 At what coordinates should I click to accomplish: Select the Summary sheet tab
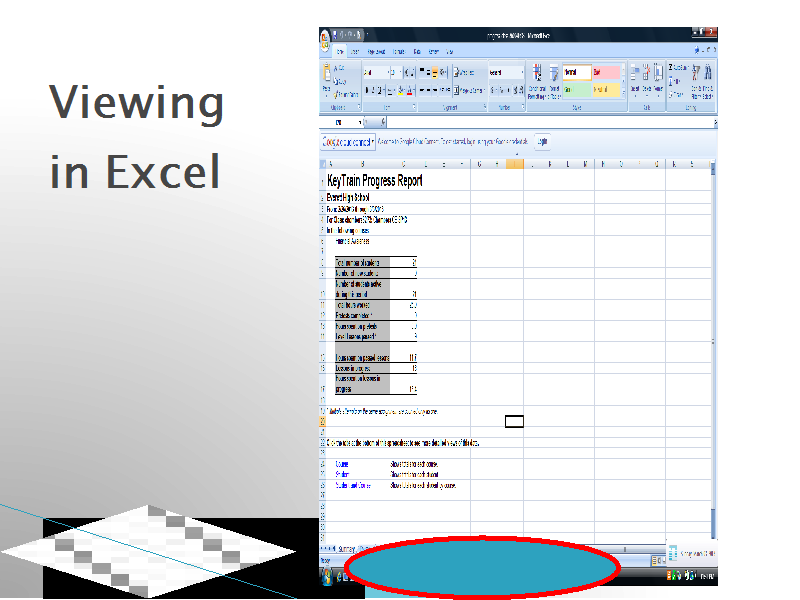click(x=346, y=549)
